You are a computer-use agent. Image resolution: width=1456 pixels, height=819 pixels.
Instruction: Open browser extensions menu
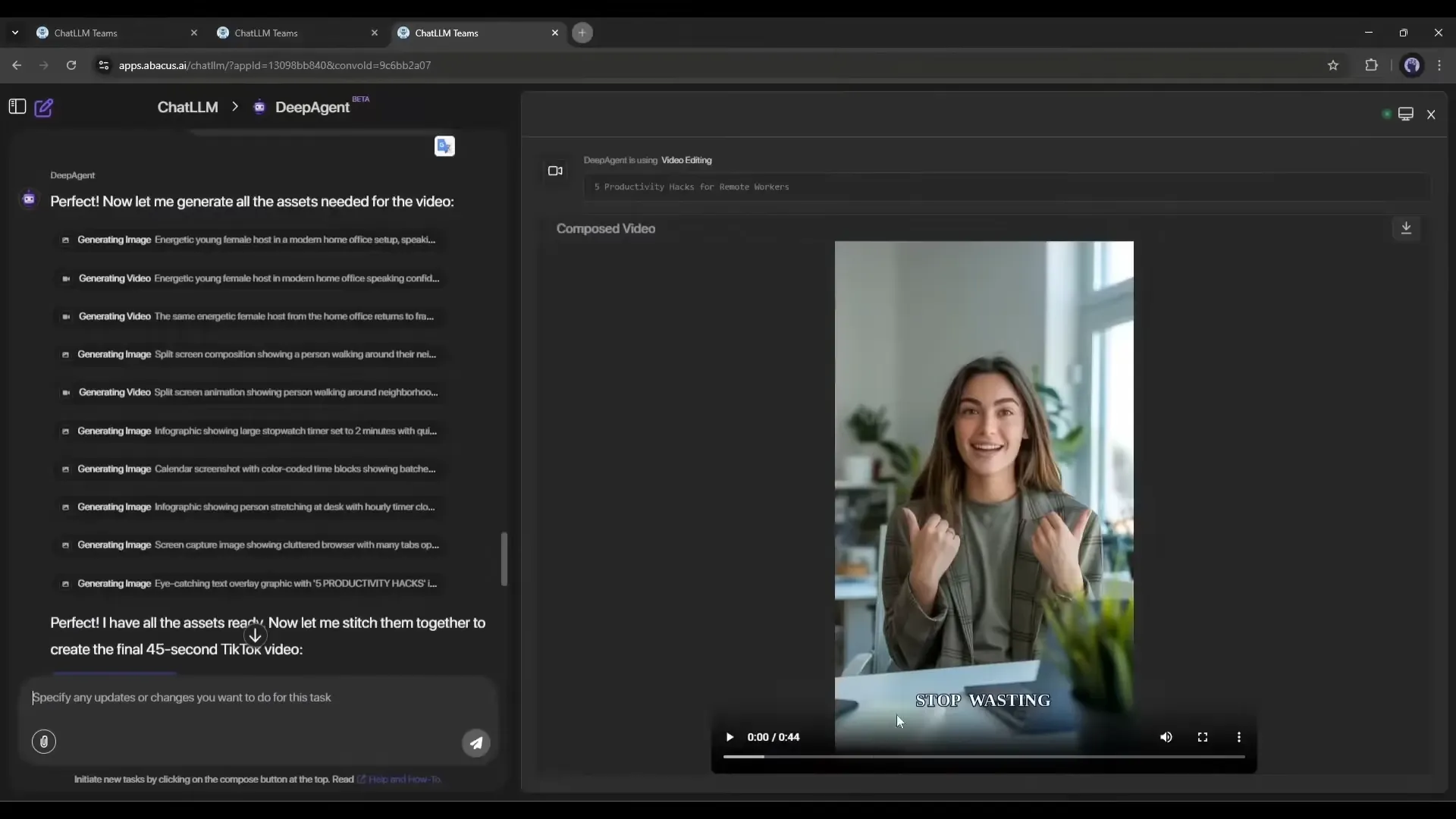click(1371, 65)
